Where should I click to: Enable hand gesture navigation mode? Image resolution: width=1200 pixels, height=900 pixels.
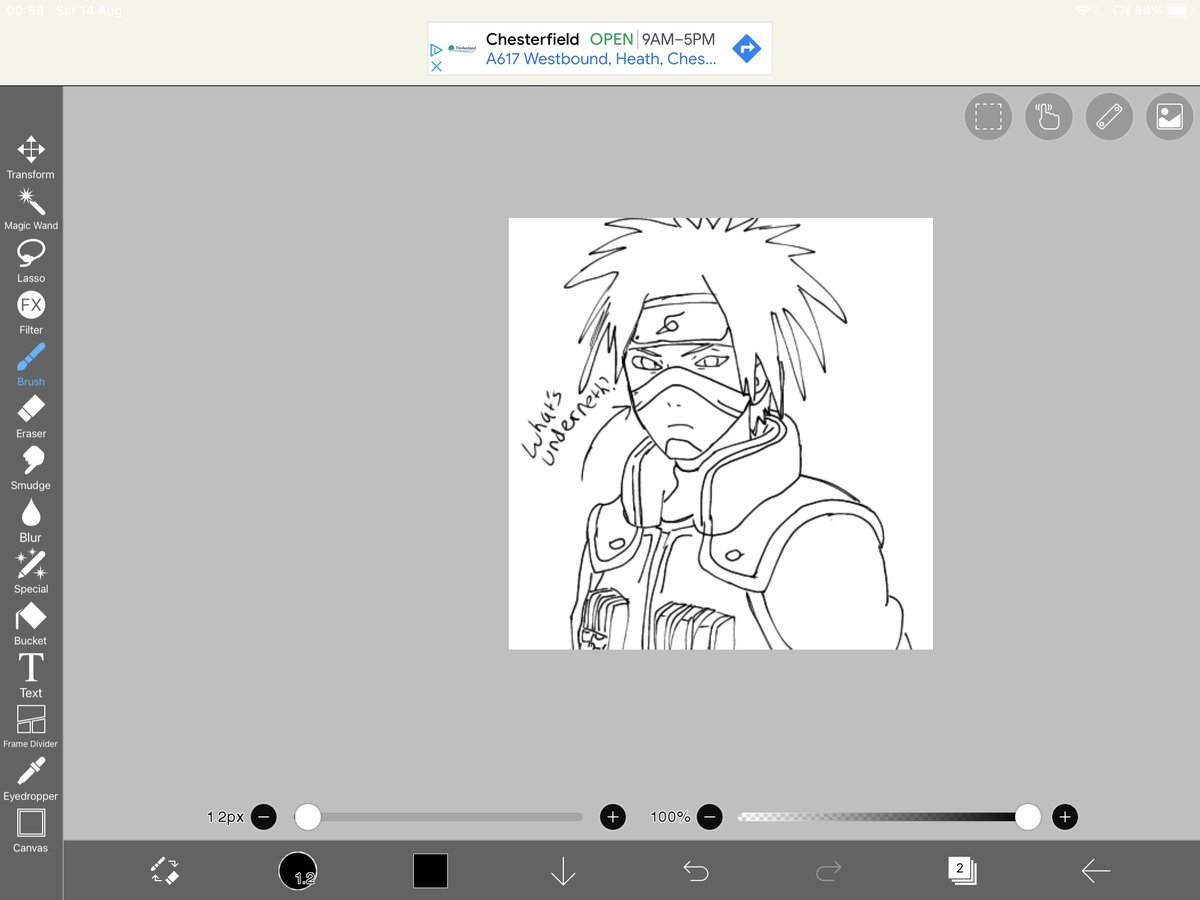coord(1048,117)
